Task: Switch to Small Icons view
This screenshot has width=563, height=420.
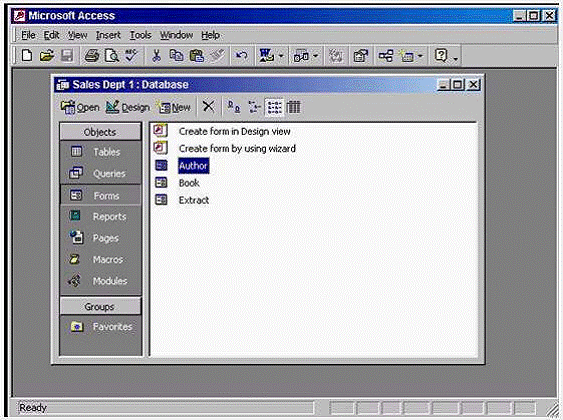Action: point(254,107)
